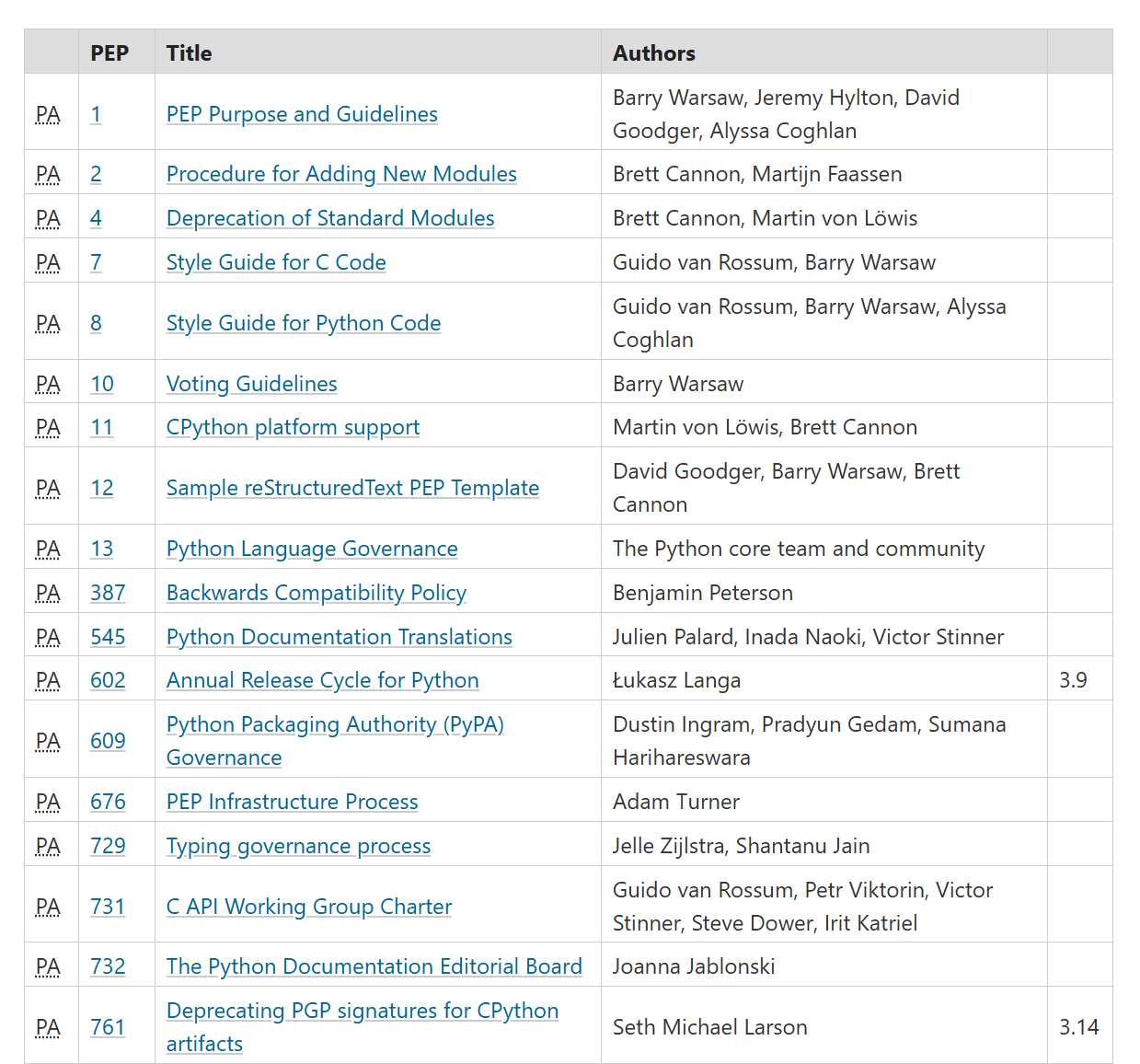Viewport: 1140px width, 1064px height.
Task: Open Python Language Governance PEP
Action: pyautogui.click(x=312, y=549)
